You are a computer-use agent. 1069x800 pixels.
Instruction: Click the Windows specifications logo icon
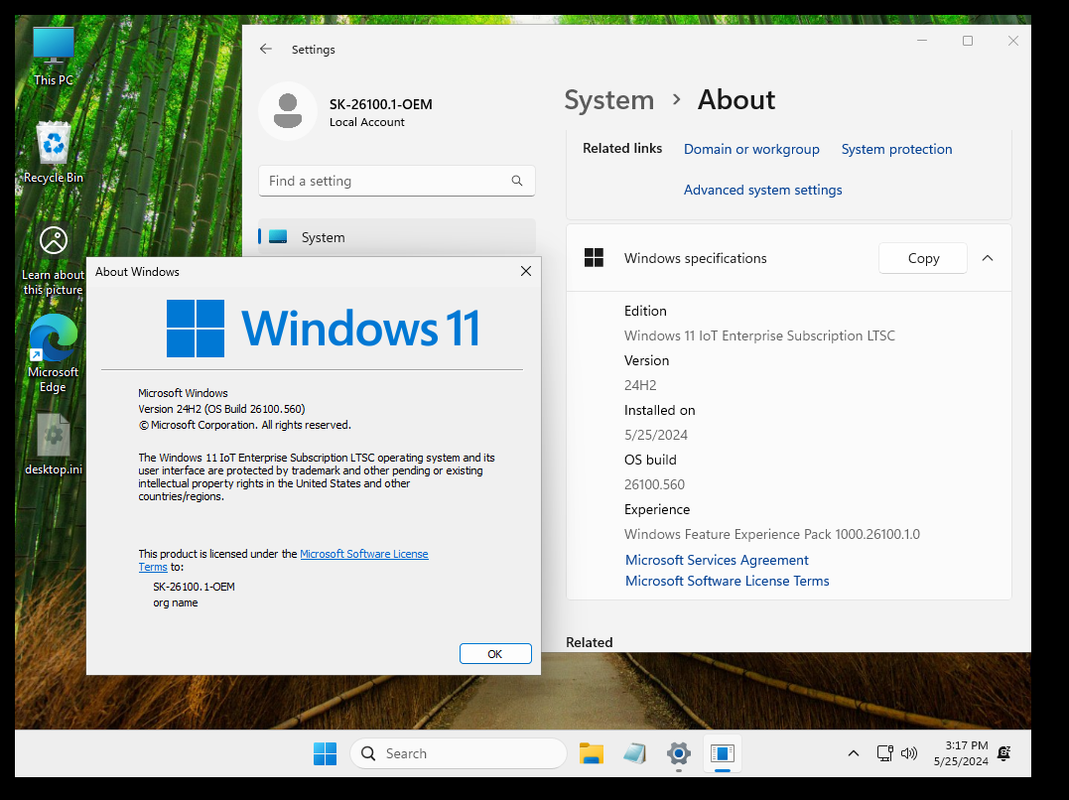point(594,258)
